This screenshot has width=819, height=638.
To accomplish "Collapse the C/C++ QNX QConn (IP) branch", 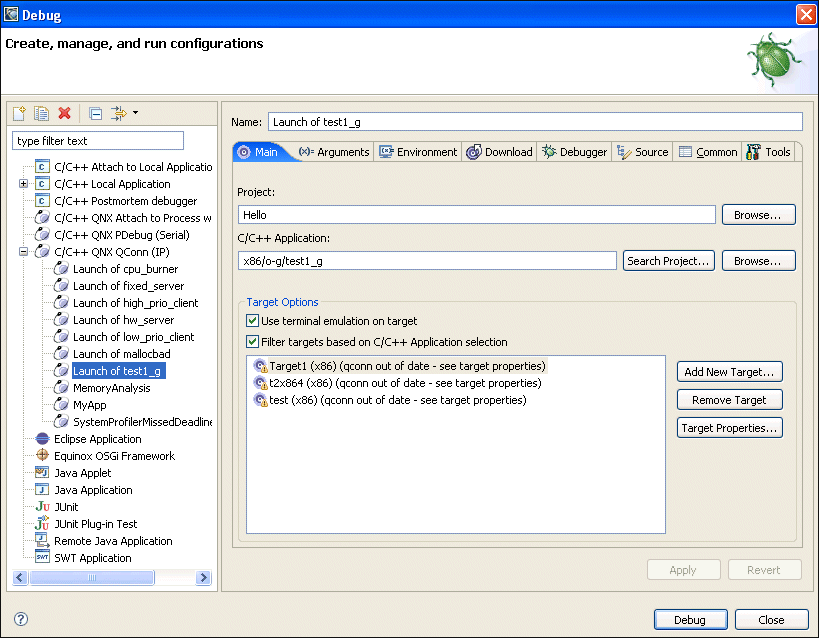I will (23, 251).
